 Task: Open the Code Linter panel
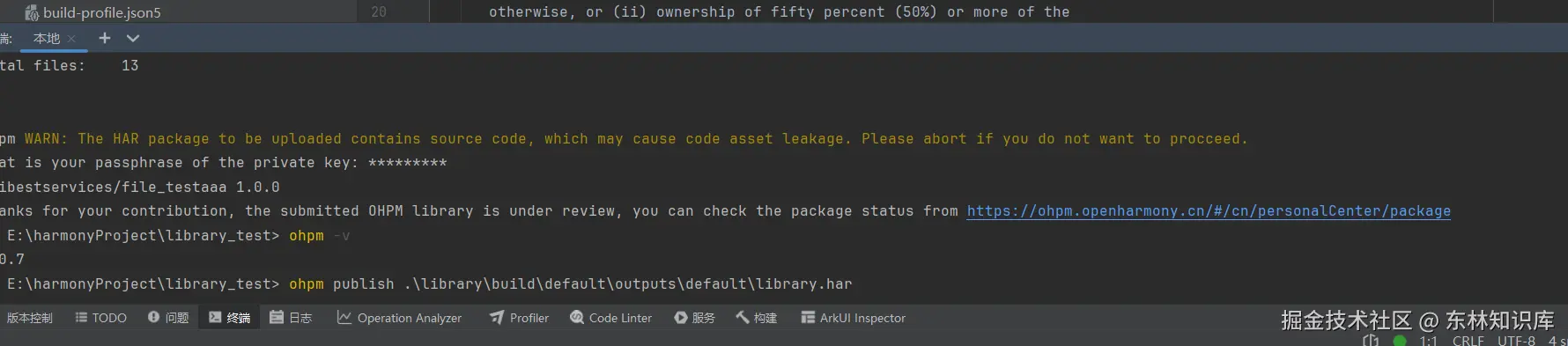tap(611, 318)
